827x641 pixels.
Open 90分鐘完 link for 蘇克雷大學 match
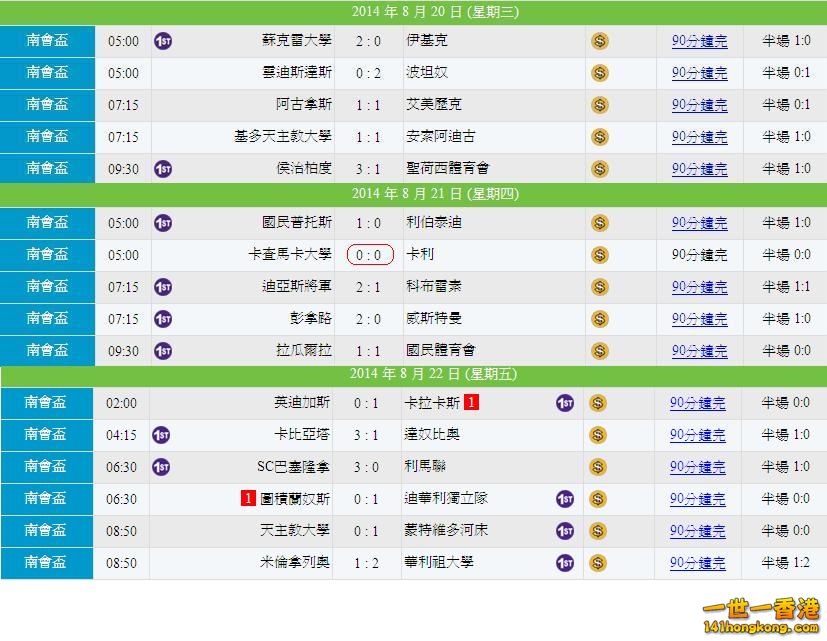699,41
